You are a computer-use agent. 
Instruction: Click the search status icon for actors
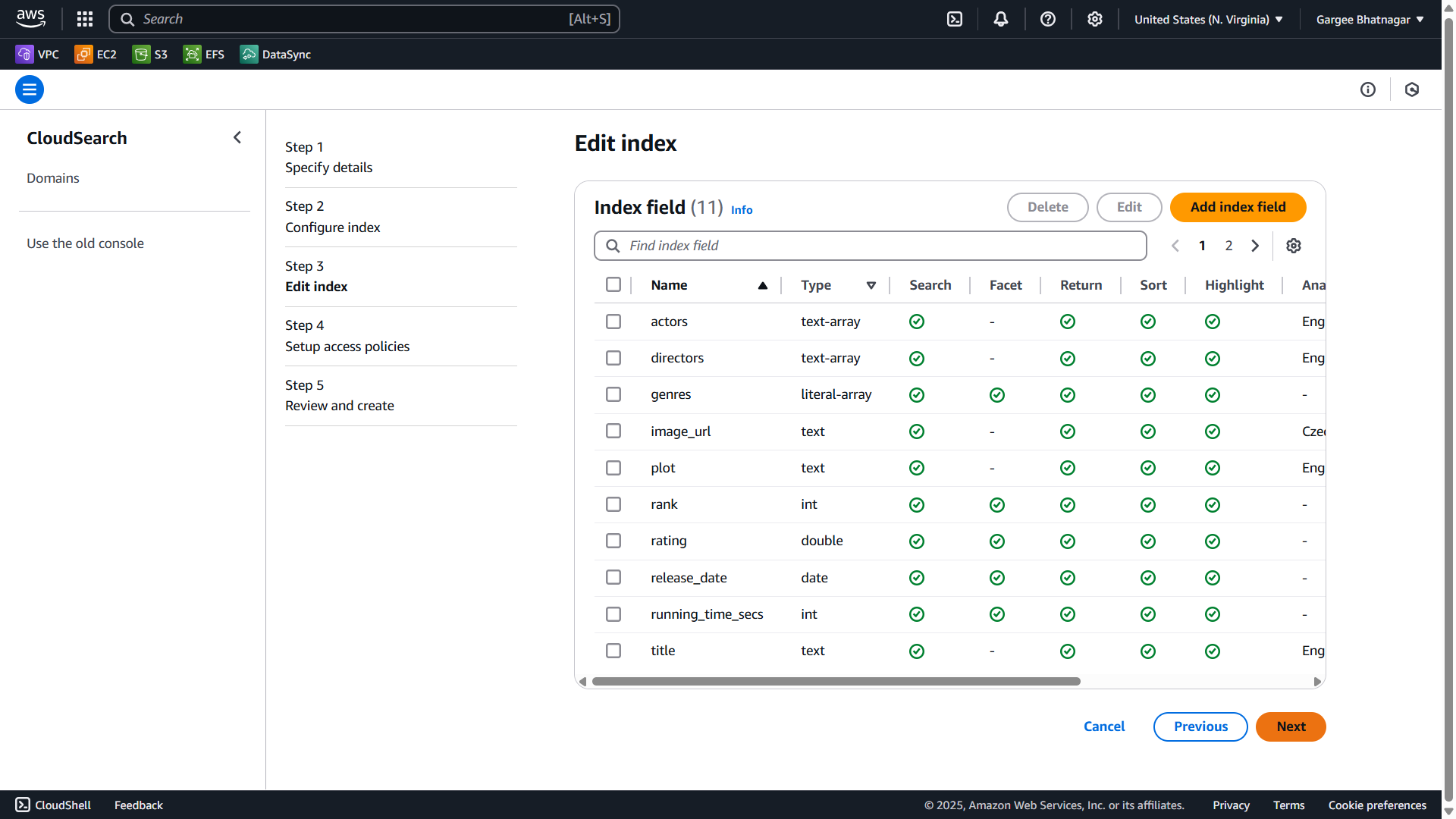917,322
